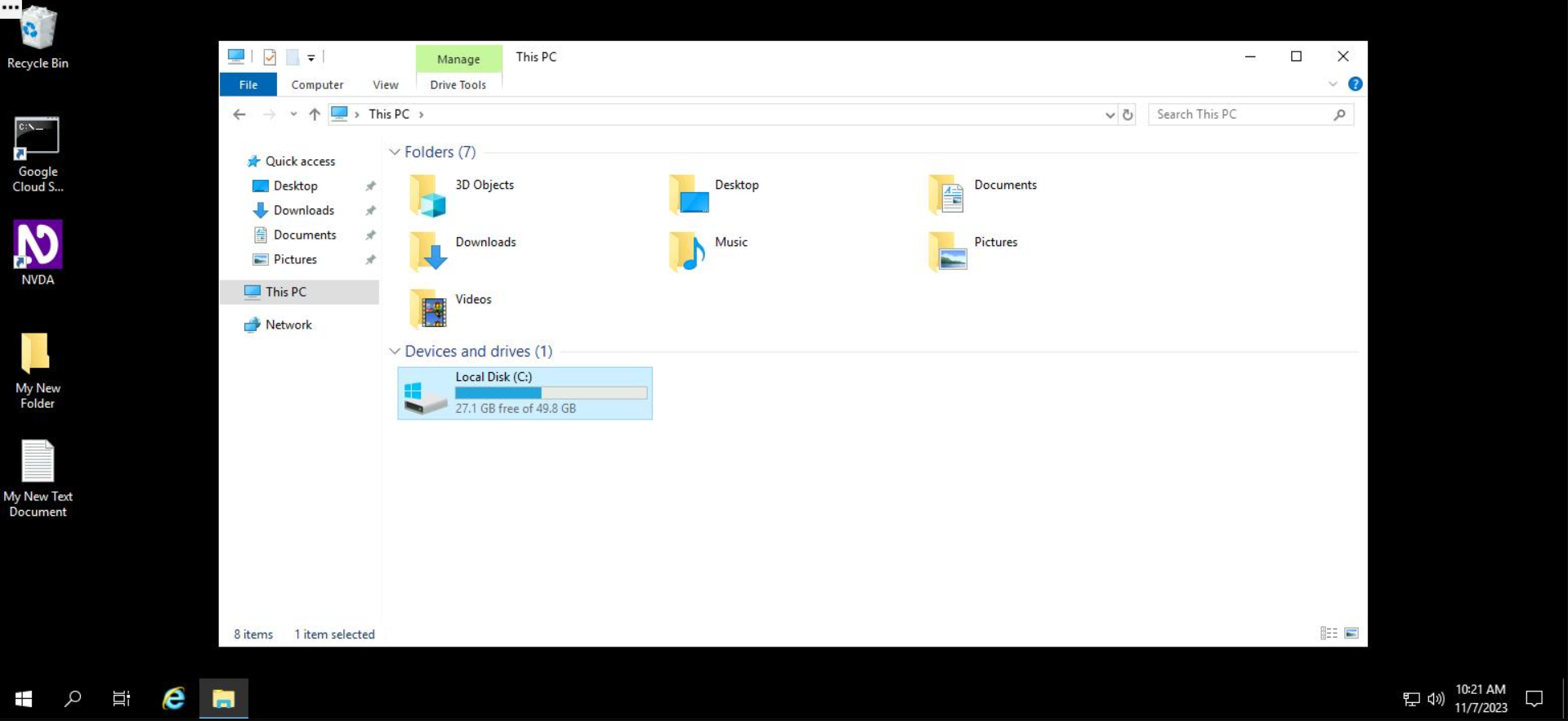Switch to Details view icon in status bar

tap(1329, 634)
